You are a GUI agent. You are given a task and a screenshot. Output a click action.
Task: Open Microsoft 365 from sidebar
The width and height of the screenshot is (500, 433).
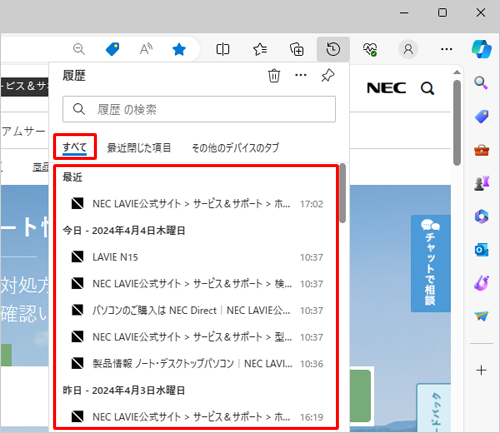tap(482, 216)
